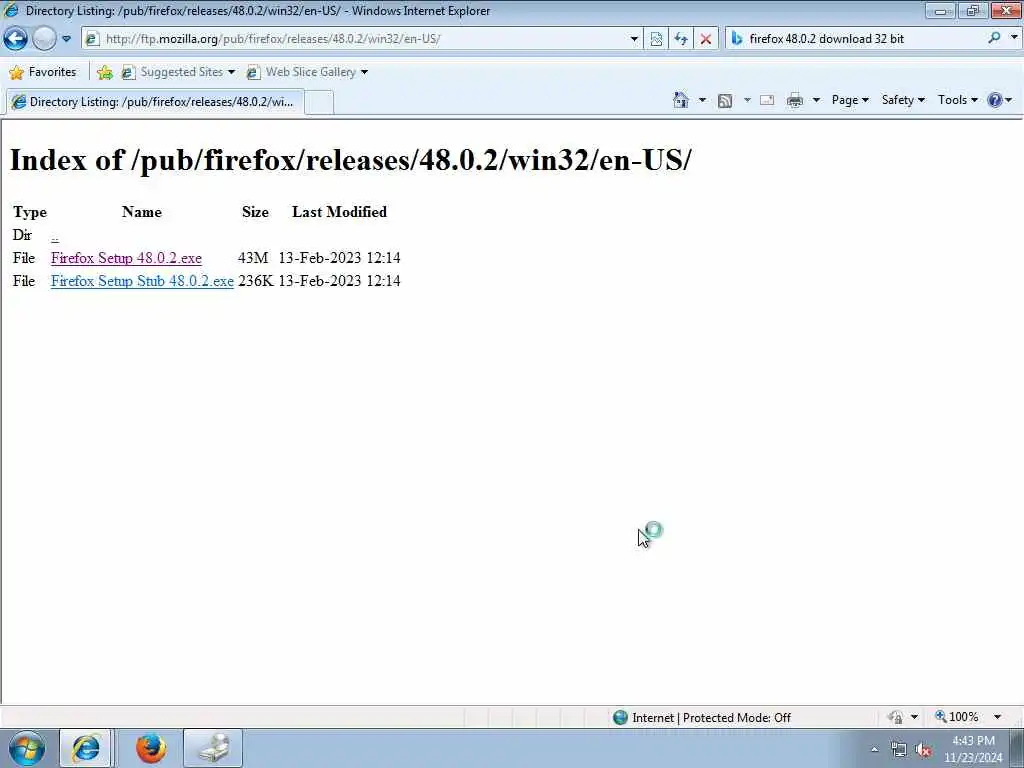This screenshot has width=1024, height=768.
Task: Show hidden tray icons arrow
Action: tap(874, 749)
